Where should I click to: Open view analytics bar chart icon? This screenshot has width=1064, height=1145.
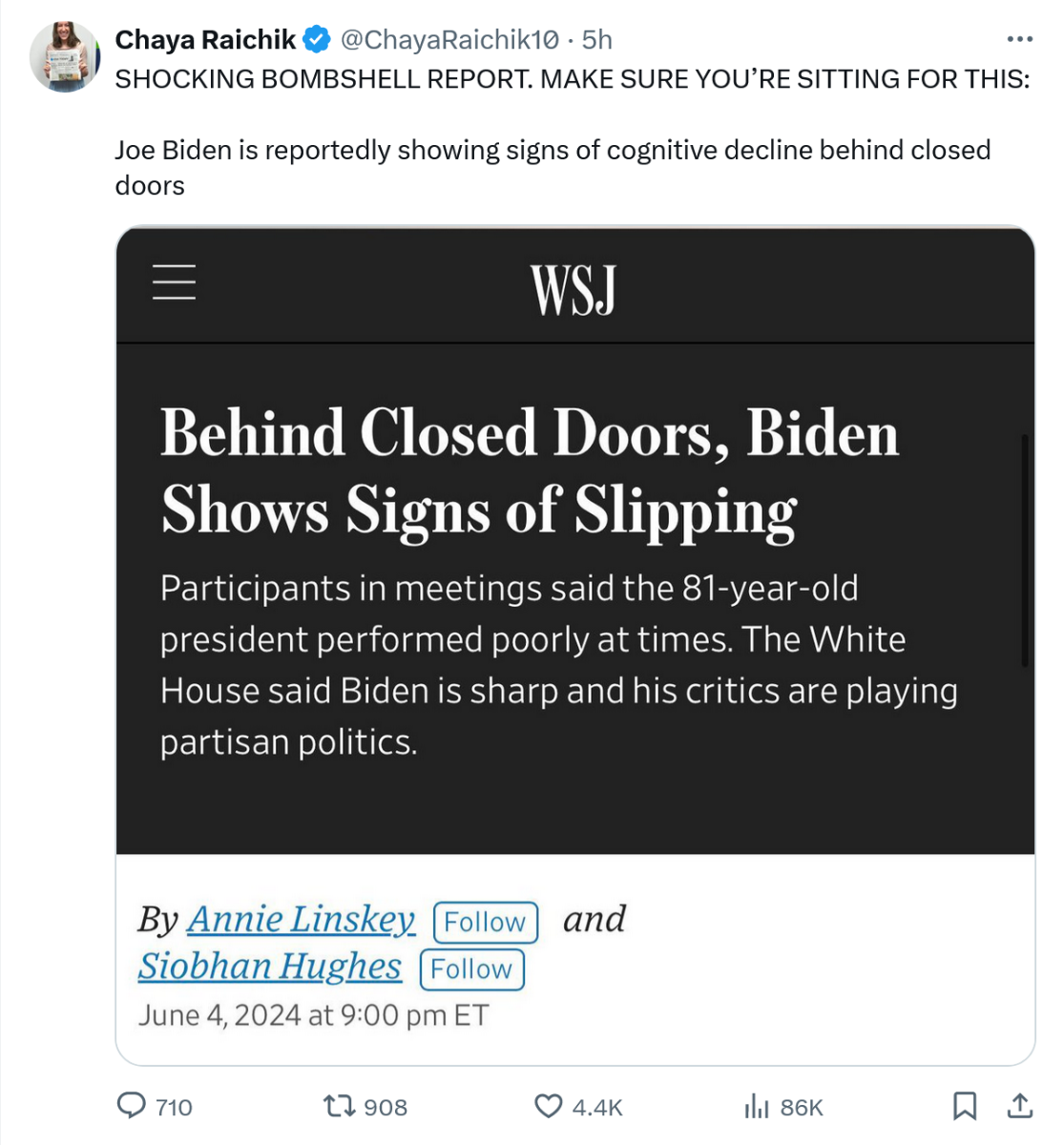click(756, 1106)
